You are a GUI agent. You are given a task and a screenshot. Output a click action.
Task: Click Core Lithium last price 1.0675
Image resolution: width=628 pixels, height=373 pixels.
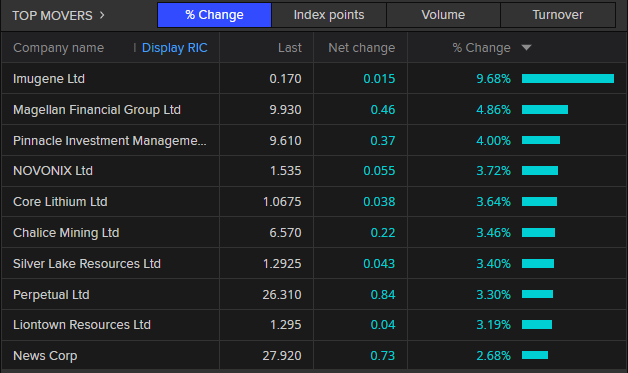[282, 202]
